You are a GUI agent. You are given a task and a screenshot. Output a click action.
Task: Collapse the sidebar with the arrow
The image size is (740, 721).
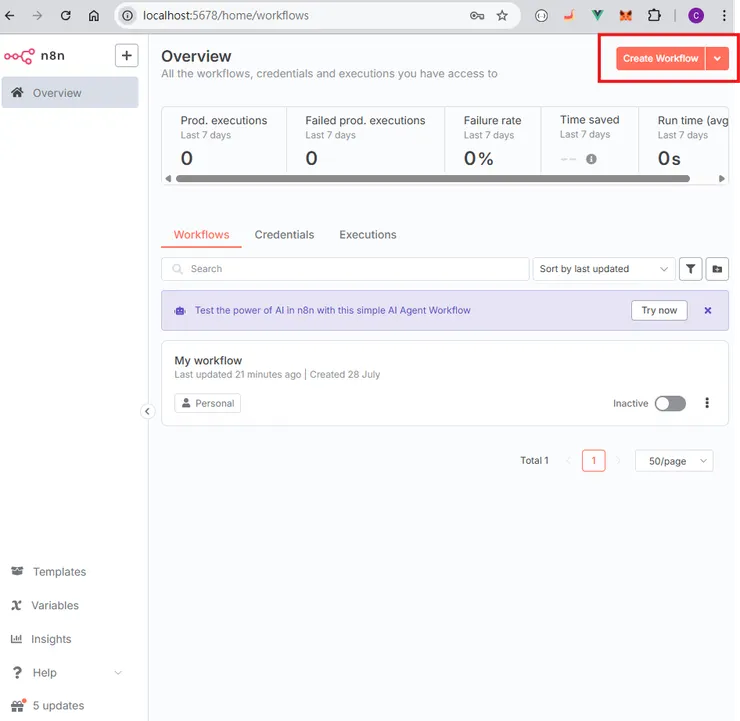147,411
